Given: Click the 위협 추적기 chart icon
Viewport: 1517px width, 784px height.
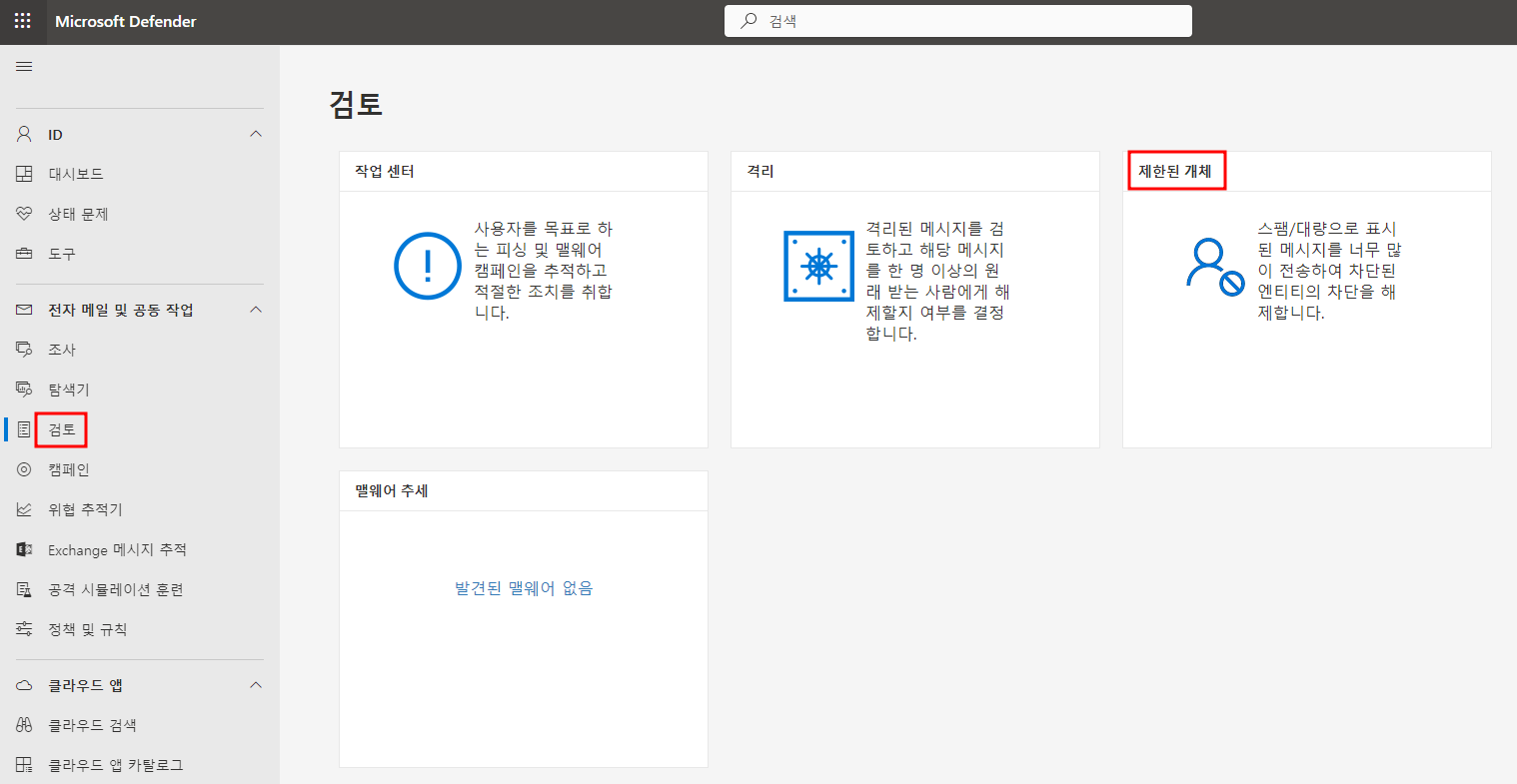Looking at the screenshot, I should [24, 509].
